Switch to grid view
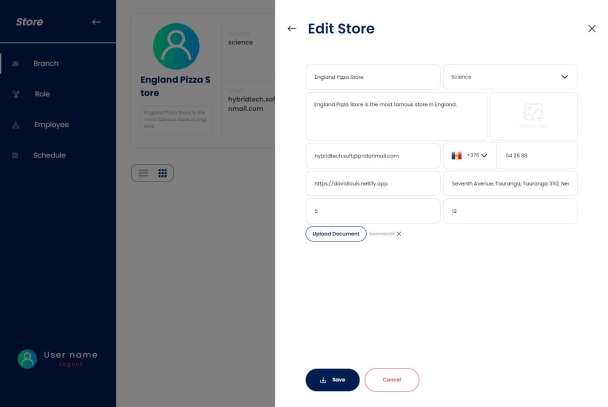This screenshot has height=407, width=608. pyautogui.click(x=162, y=173)
